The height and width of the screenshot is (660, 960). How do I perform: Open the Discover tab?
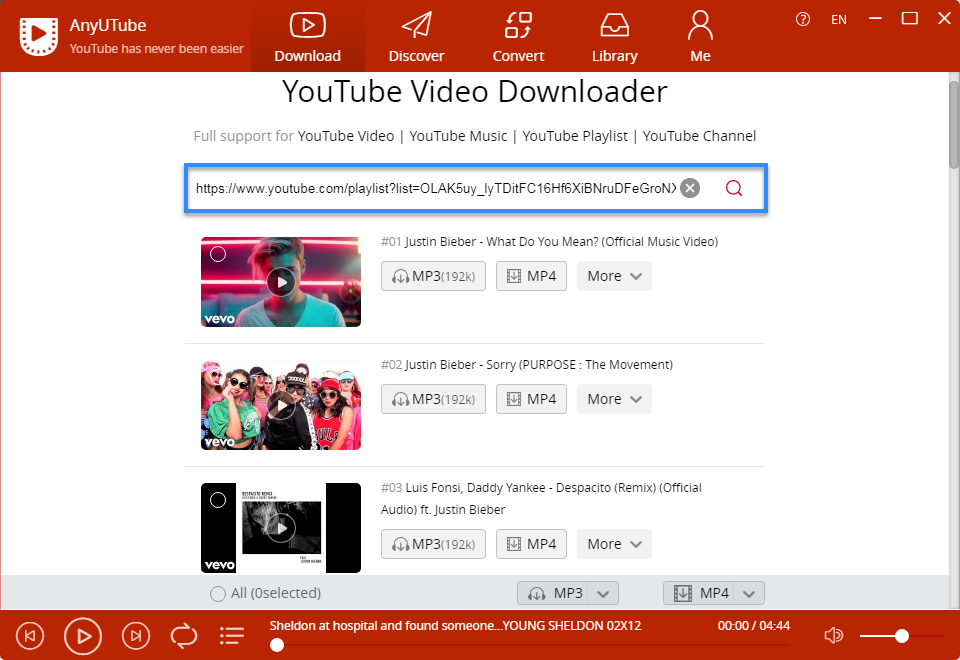416,37
